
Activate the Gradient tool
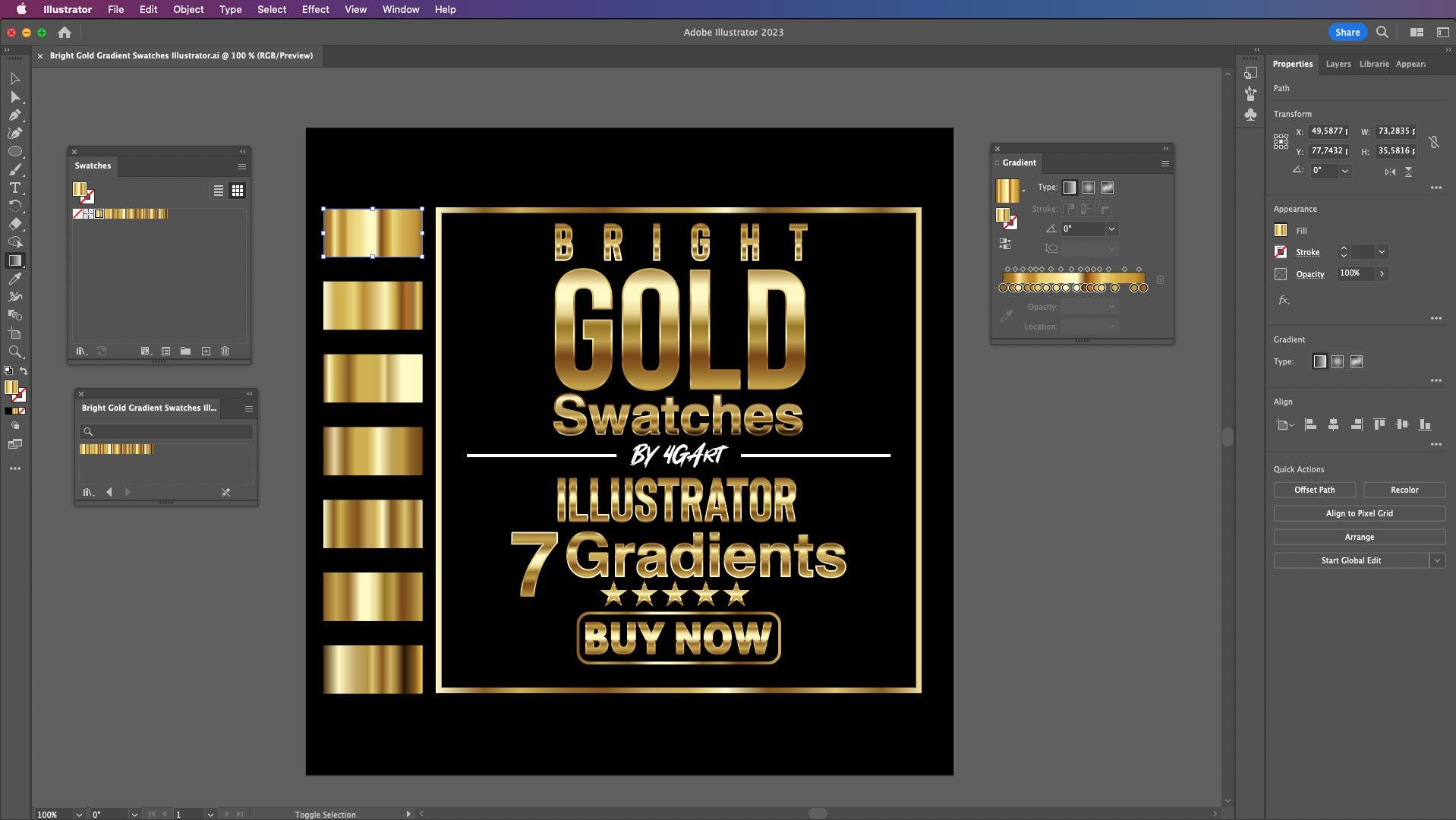coord(15,260)
